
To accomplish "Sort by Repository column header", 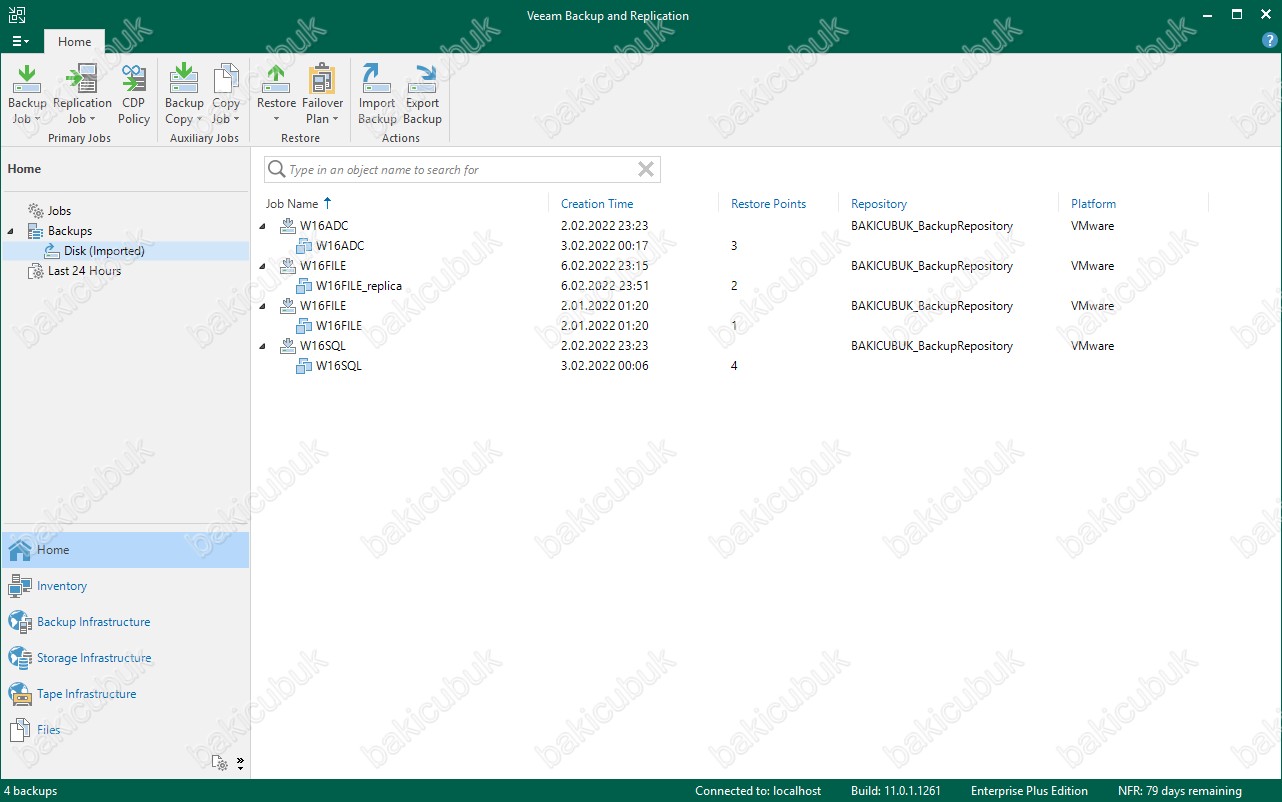I will pyautogui.click(x=879, y=204).
